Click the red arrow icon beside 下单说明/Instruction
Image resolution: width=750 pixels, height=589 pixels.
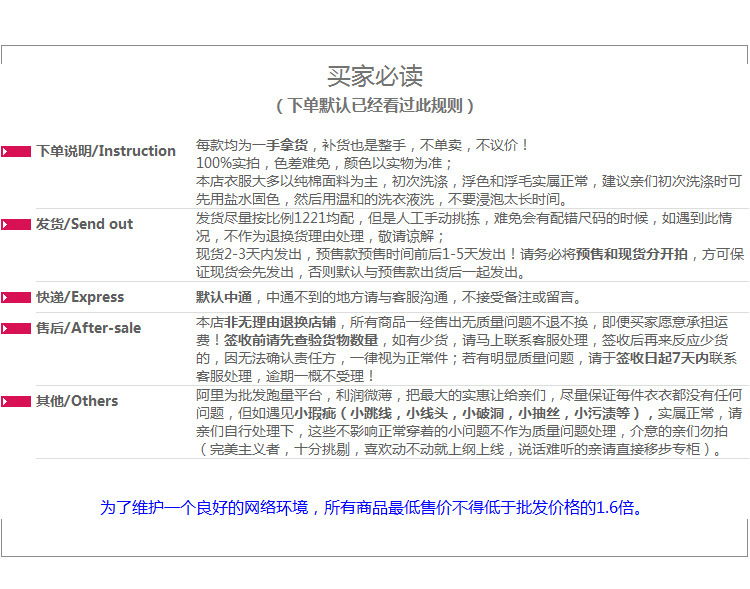(16, 152)
